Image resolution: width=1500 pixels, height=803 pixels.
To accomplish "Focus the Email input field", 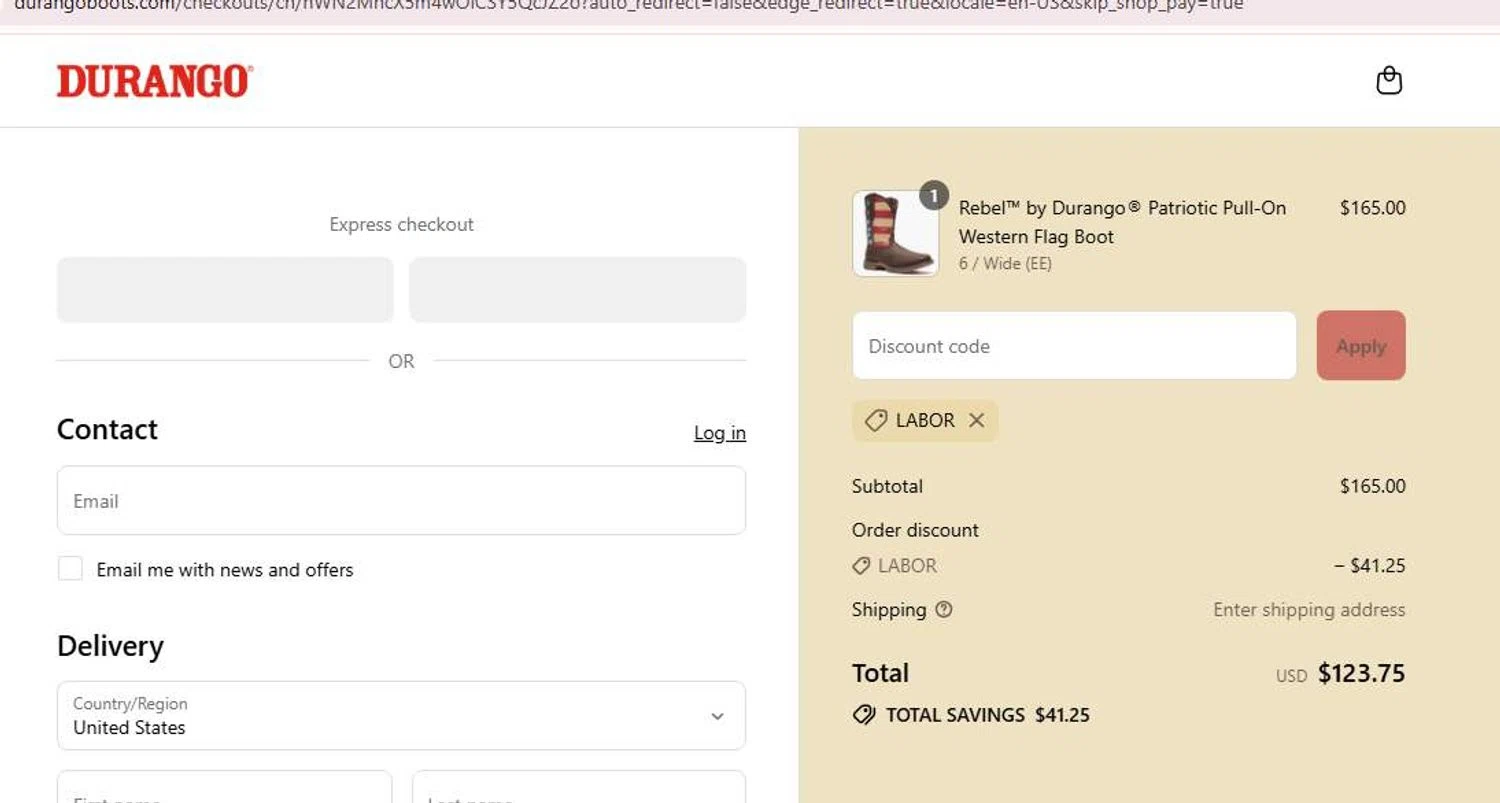I will pyautogui.click(x=401, y=500).
